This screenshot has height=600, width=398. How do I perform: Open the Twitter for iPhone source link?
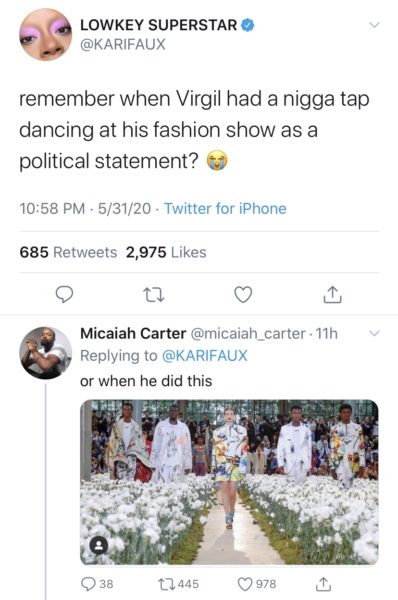(x=225, y=209)
